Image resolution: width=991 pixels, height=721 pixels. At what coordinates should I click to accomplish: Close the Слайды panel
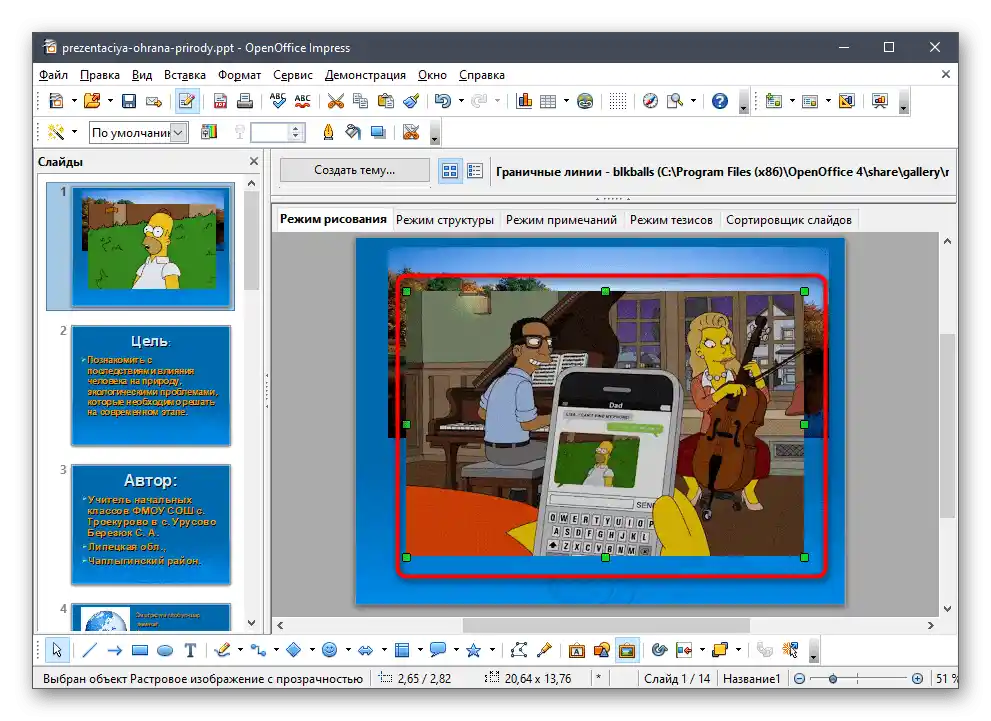point(253,161)
